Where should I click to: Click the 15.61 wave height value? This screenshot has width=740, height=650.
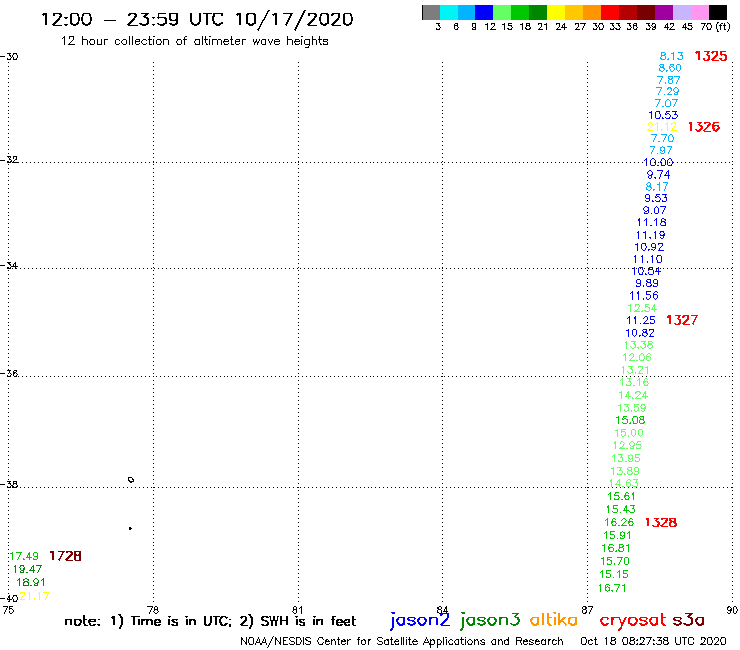click(x=622, y=497)
